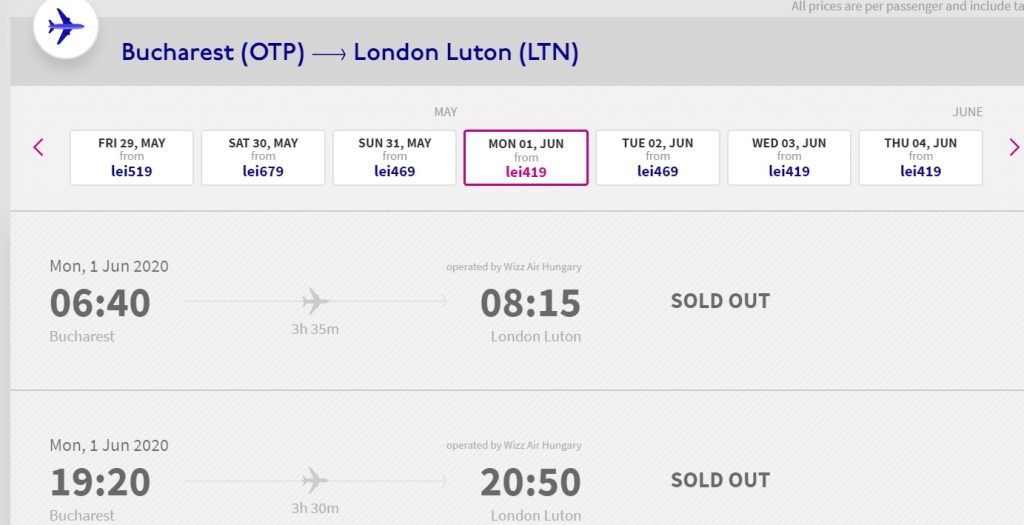Select the WED 03, JUN lei419 date
The width and height of the screenshot is (1024, 525).
point(789,157)
